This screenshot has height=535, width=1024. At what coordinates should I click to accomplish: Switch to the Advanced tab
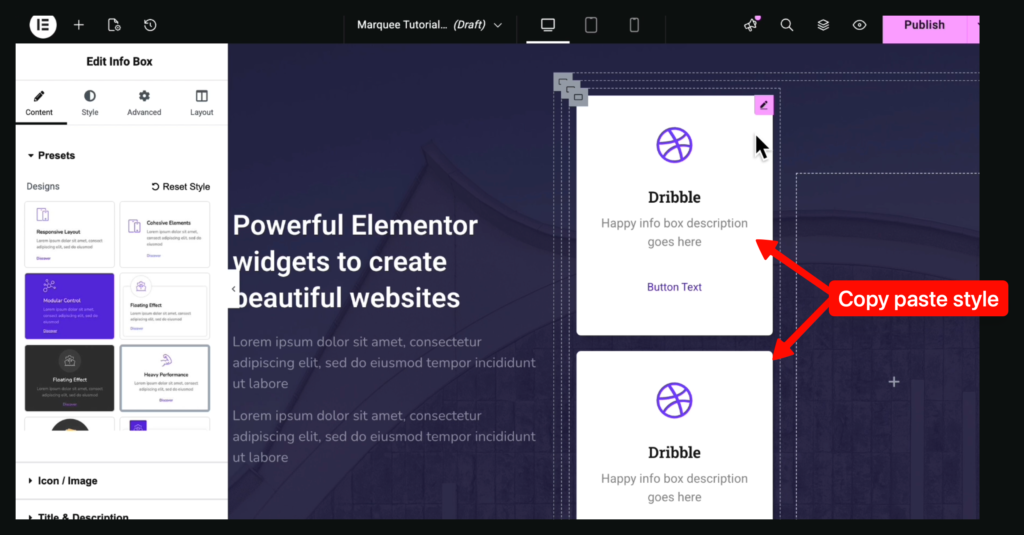(144, 103)
